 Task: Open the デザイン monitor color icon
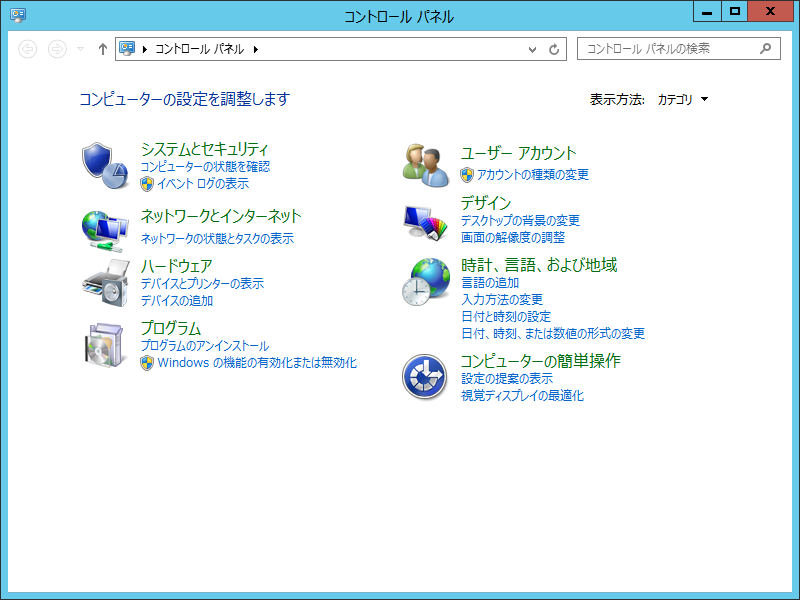pyautogui.click(x=426, y=222)
